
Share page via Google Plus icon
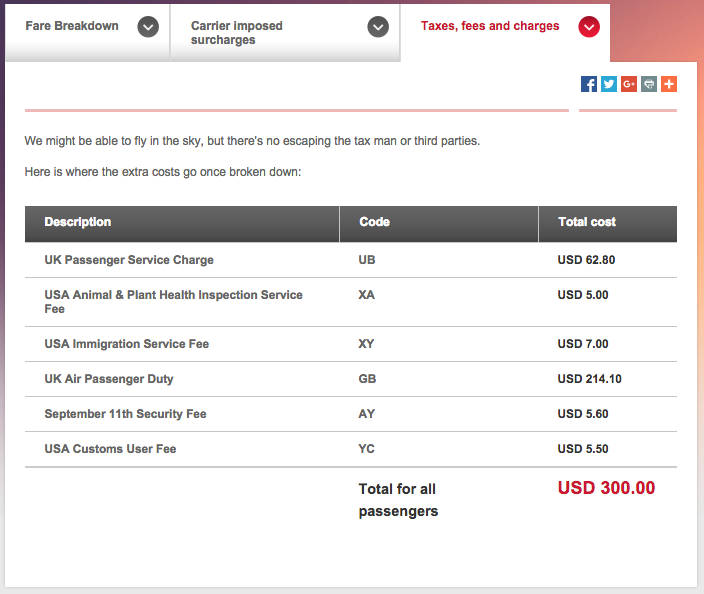pyautogui.click(x=629, y=84)
